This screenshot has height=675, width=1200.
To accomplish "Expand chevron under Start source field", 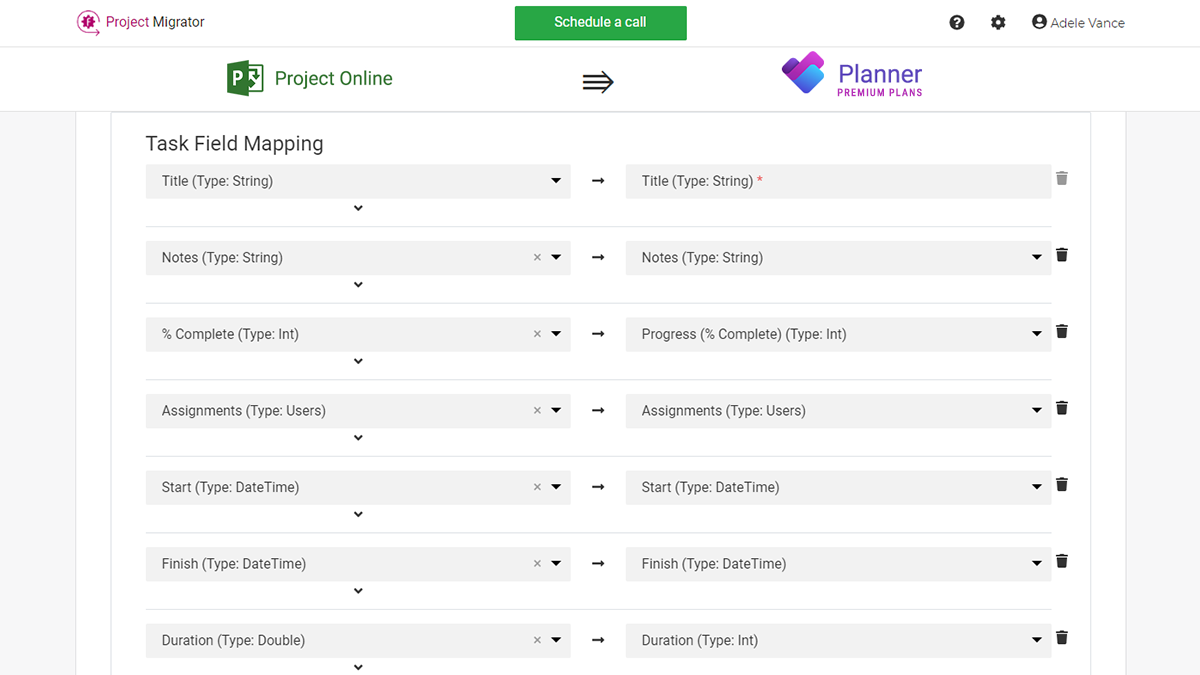I will [x=358, y=515].
